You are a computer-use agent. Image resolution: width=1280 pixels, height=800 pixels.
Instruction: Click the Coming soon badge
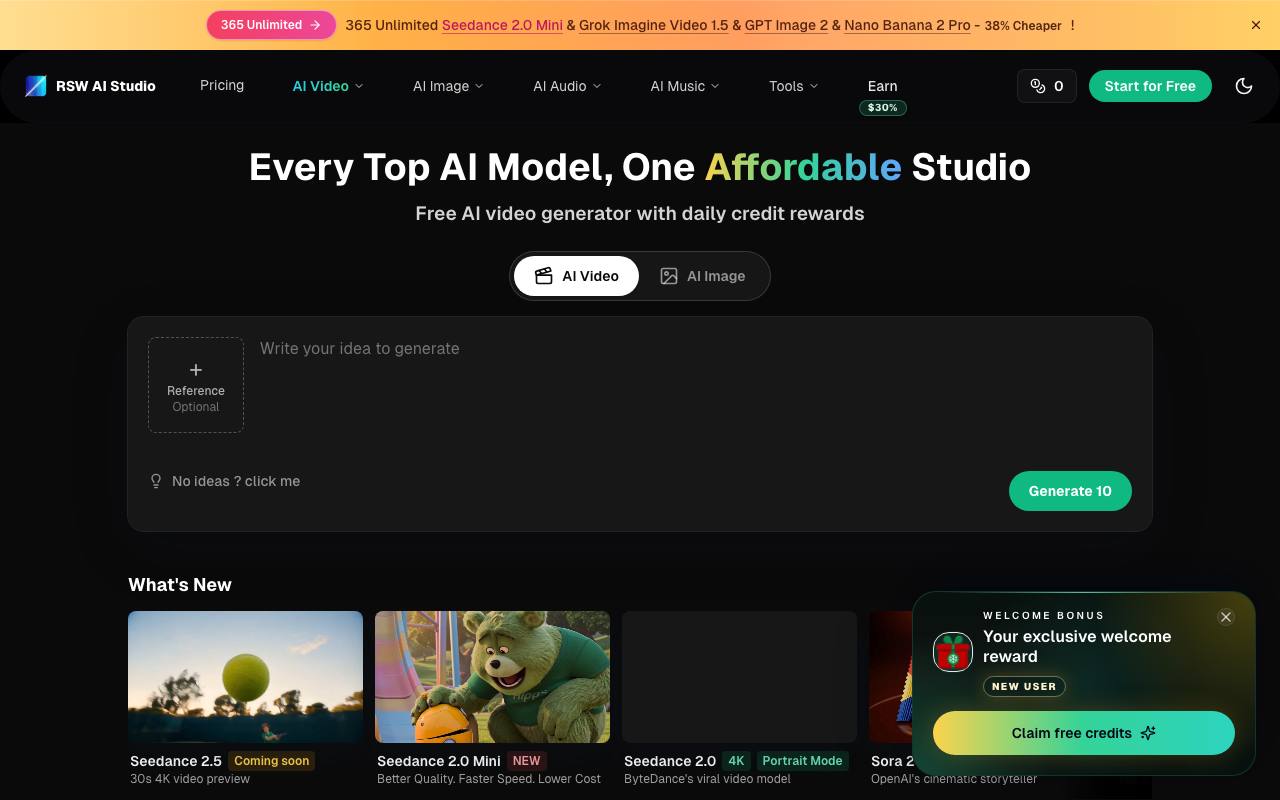coord(271,761)
